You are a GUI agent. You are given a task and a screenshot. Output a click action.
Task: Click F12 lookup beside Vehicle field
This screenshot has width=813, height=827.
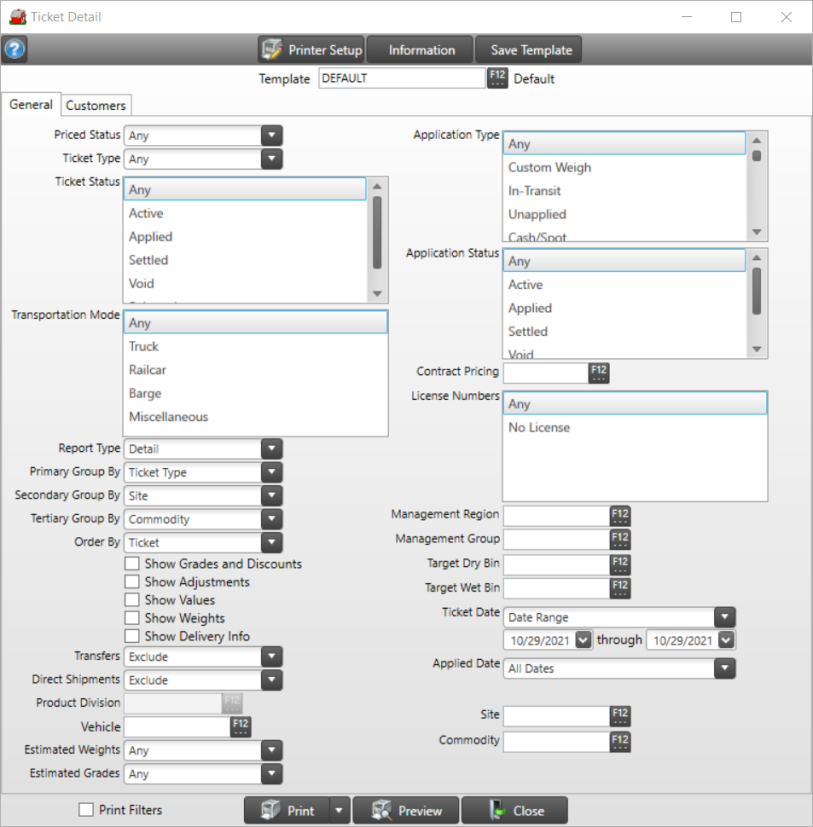click(241, 726)
